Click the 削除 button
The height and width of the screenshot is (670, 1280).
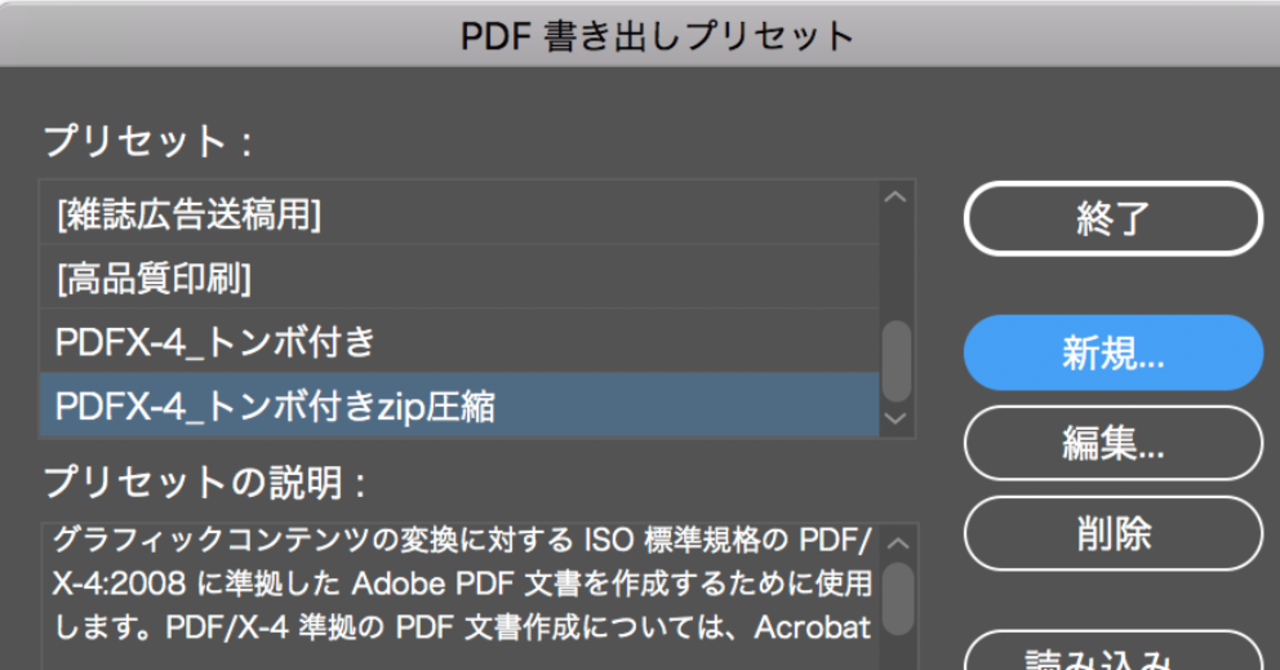[x=1113, y=533]
